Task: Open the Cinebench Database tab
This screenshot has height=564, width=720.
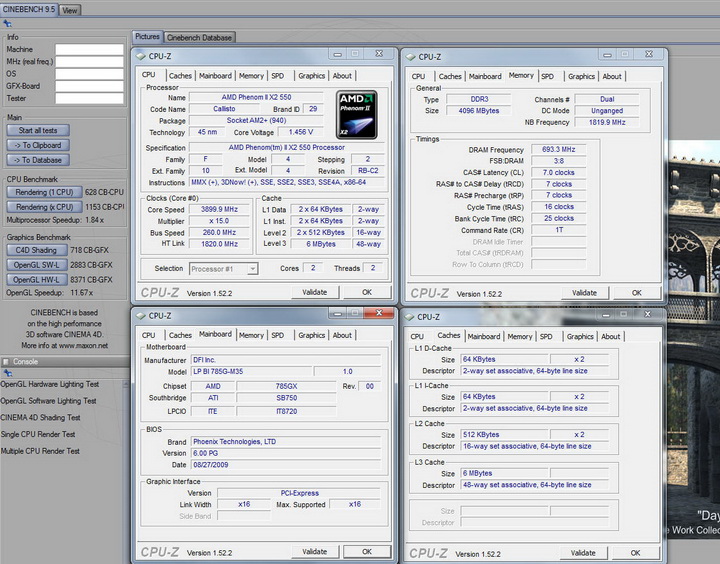Action: [200, 37]
